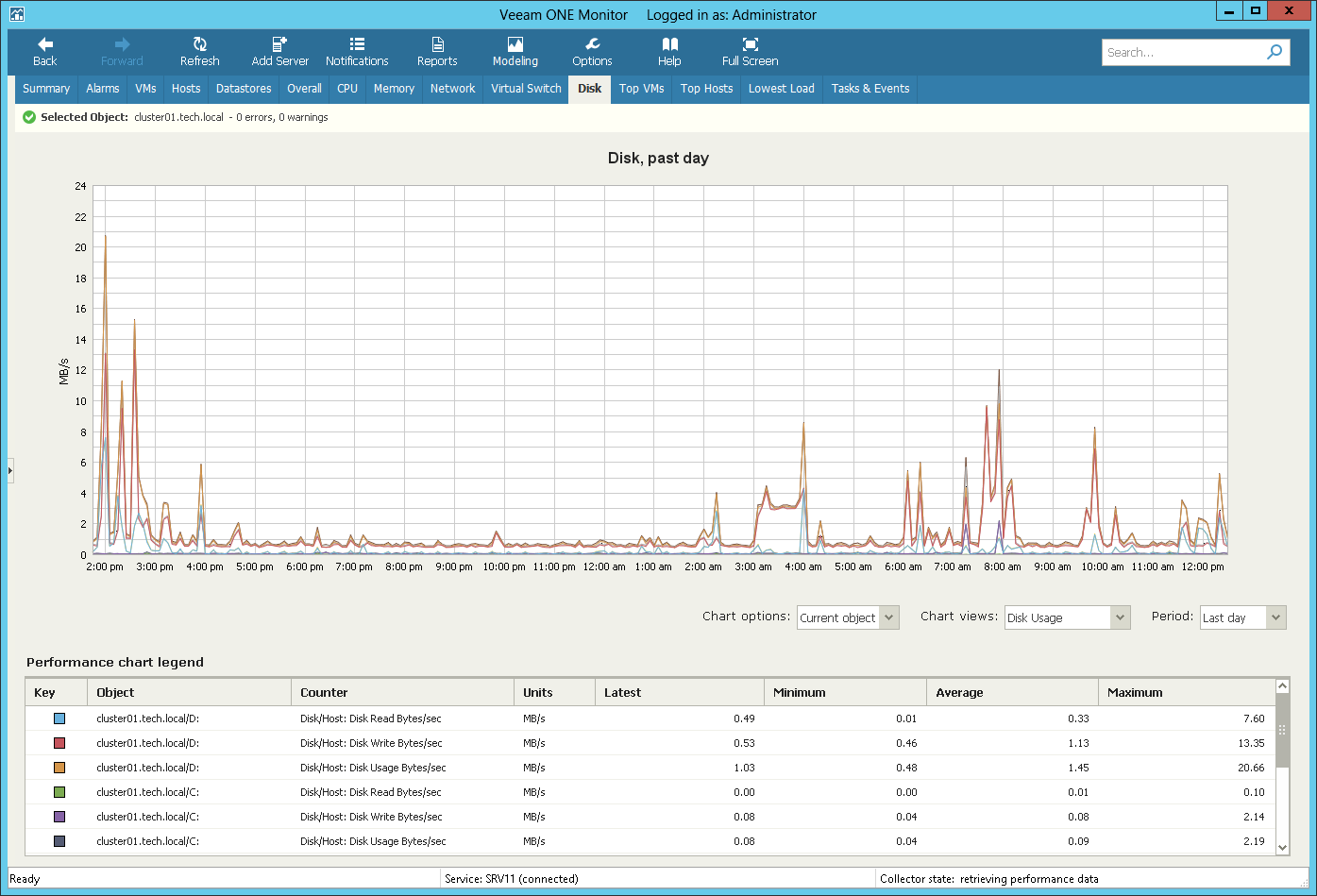The image size is (1317, 896).
Task: Open the Datastores tab
Action: (x=244, y=89)
